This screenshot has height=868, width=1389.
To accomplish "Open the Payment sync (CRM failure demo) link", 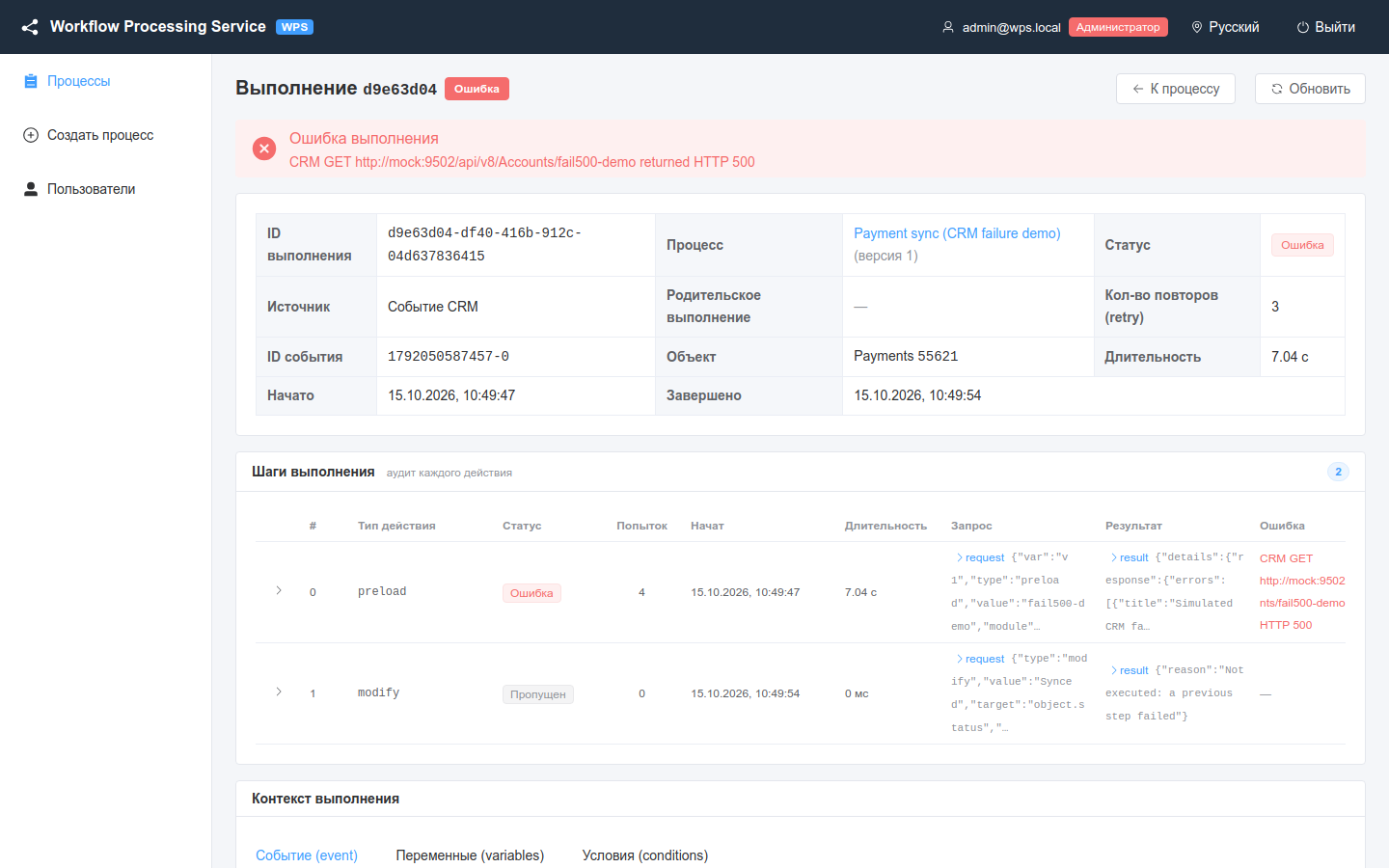I will tap(957, 233).
